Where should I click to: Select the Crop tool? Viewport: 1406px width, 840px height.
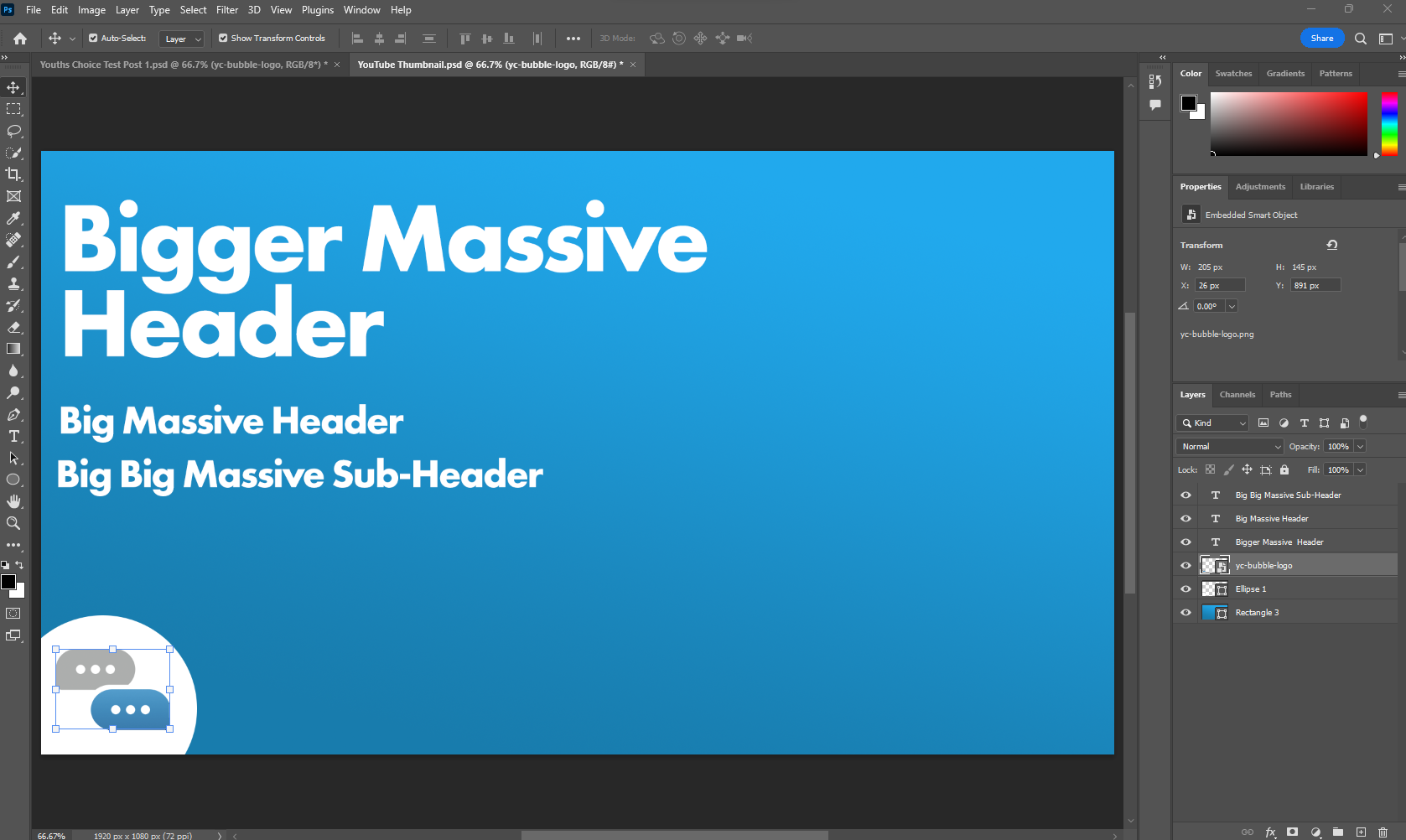coord(13,174)
